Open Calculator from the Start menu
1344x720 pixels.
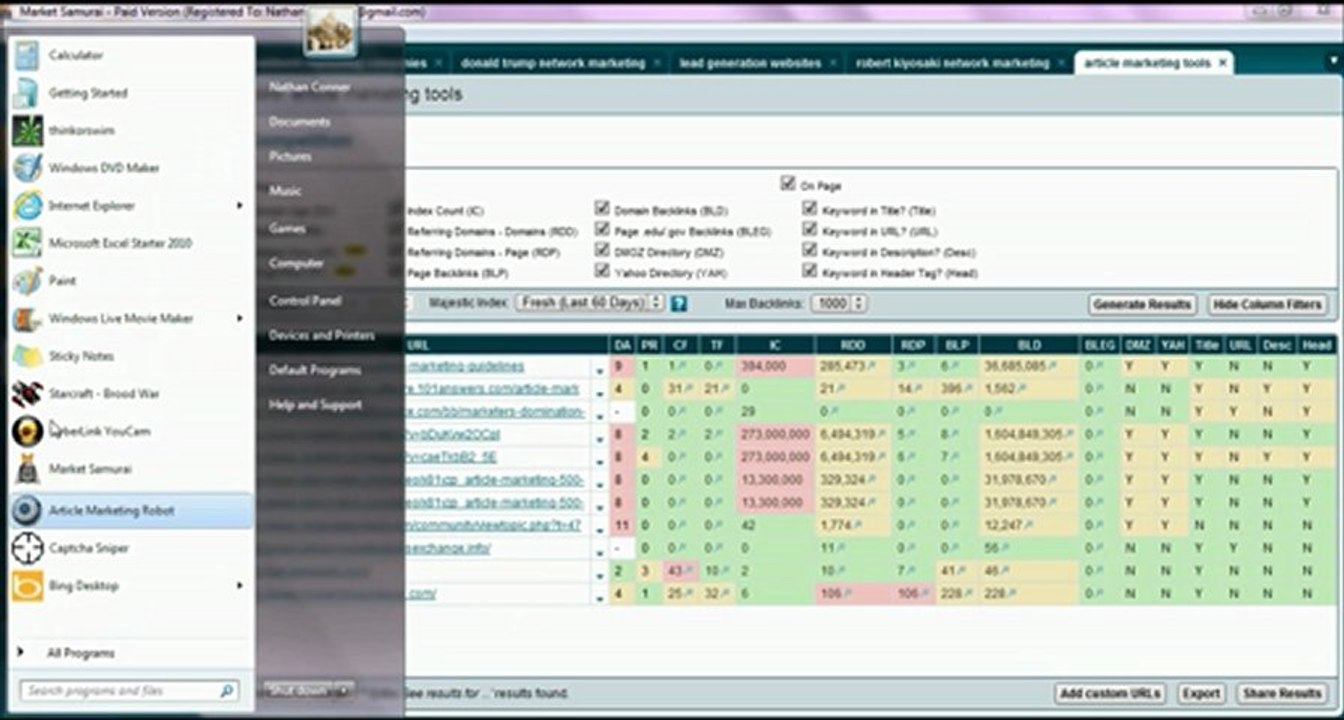75,56
